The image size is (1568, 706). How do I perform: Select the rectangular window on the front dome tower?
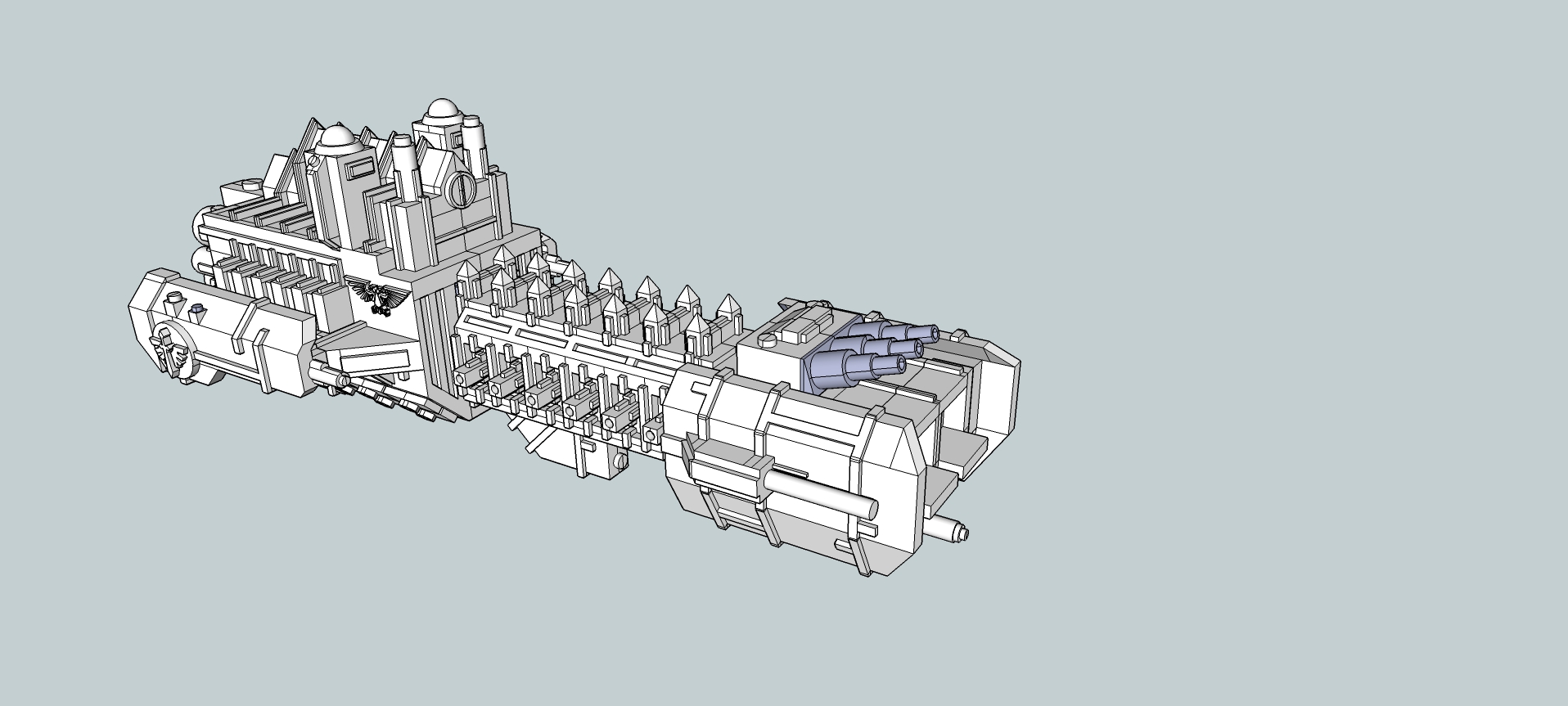tap(358, 170)
